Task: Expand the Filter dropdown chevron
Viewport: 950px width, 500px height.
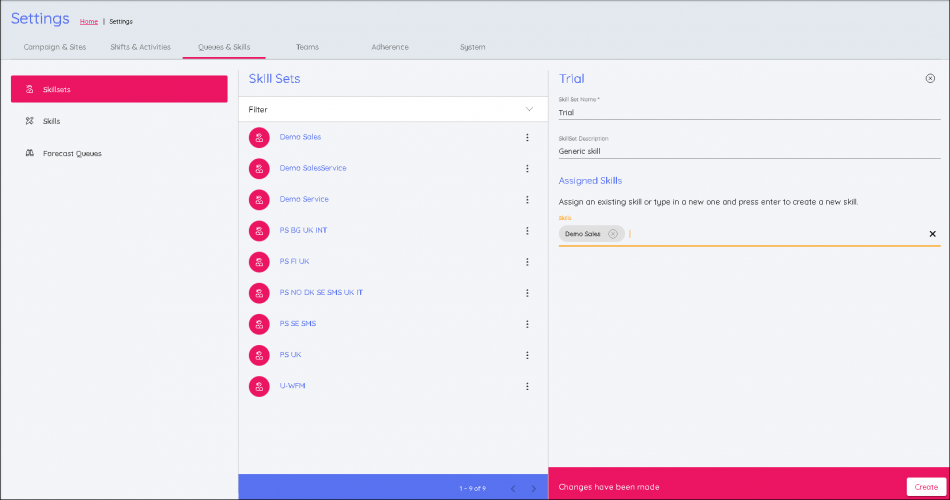Action: coord(530,109)
